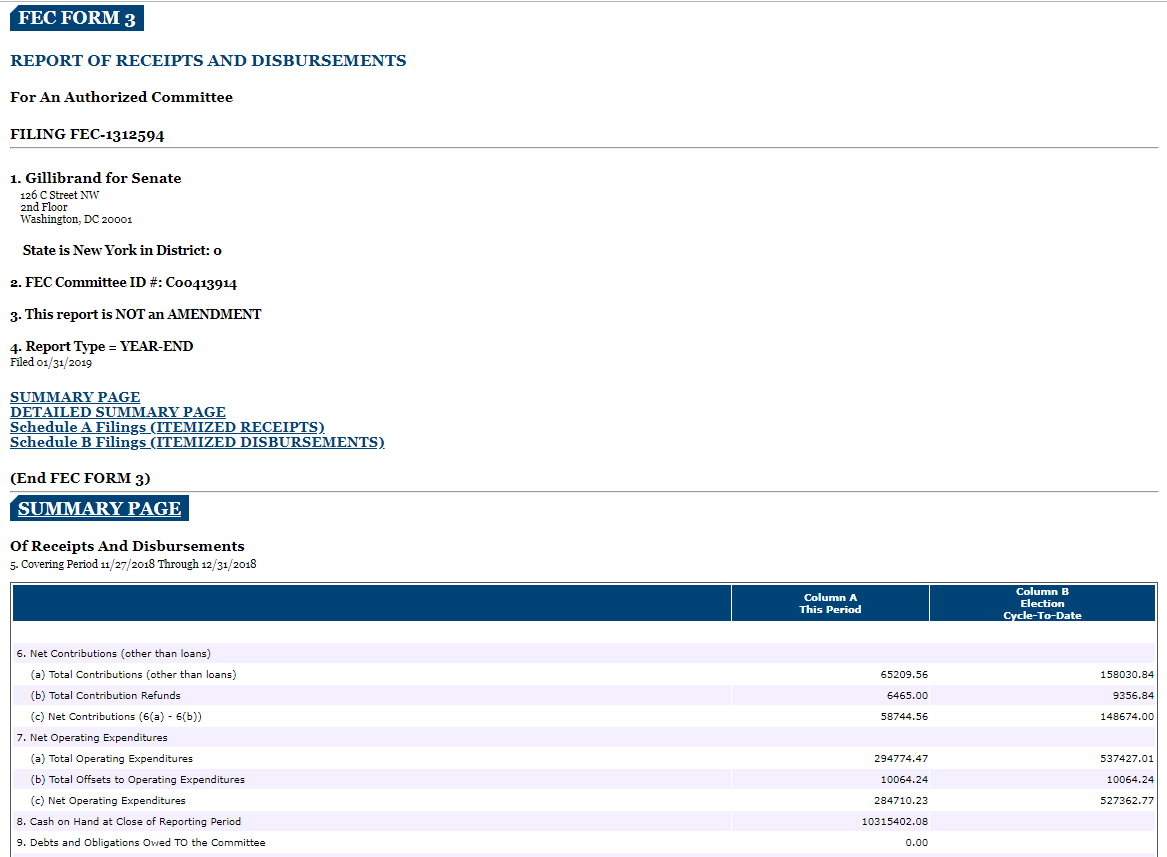Click Report Type = YEAR-END line

point(102,346)
